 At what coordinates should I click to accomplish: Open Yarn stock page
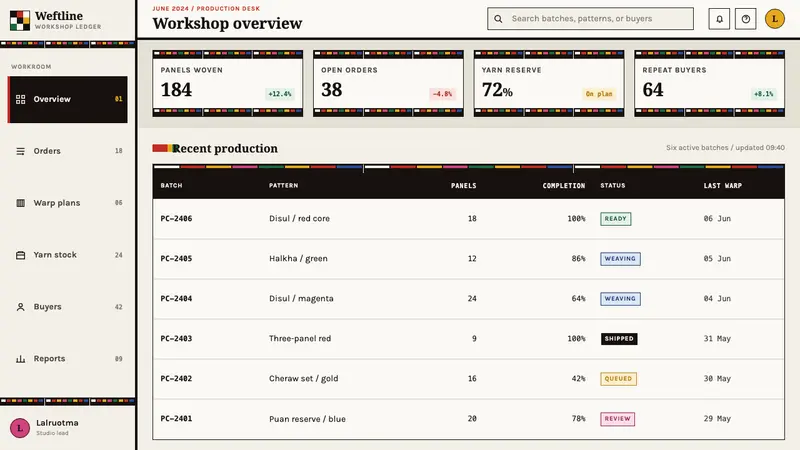pos(67,255)
